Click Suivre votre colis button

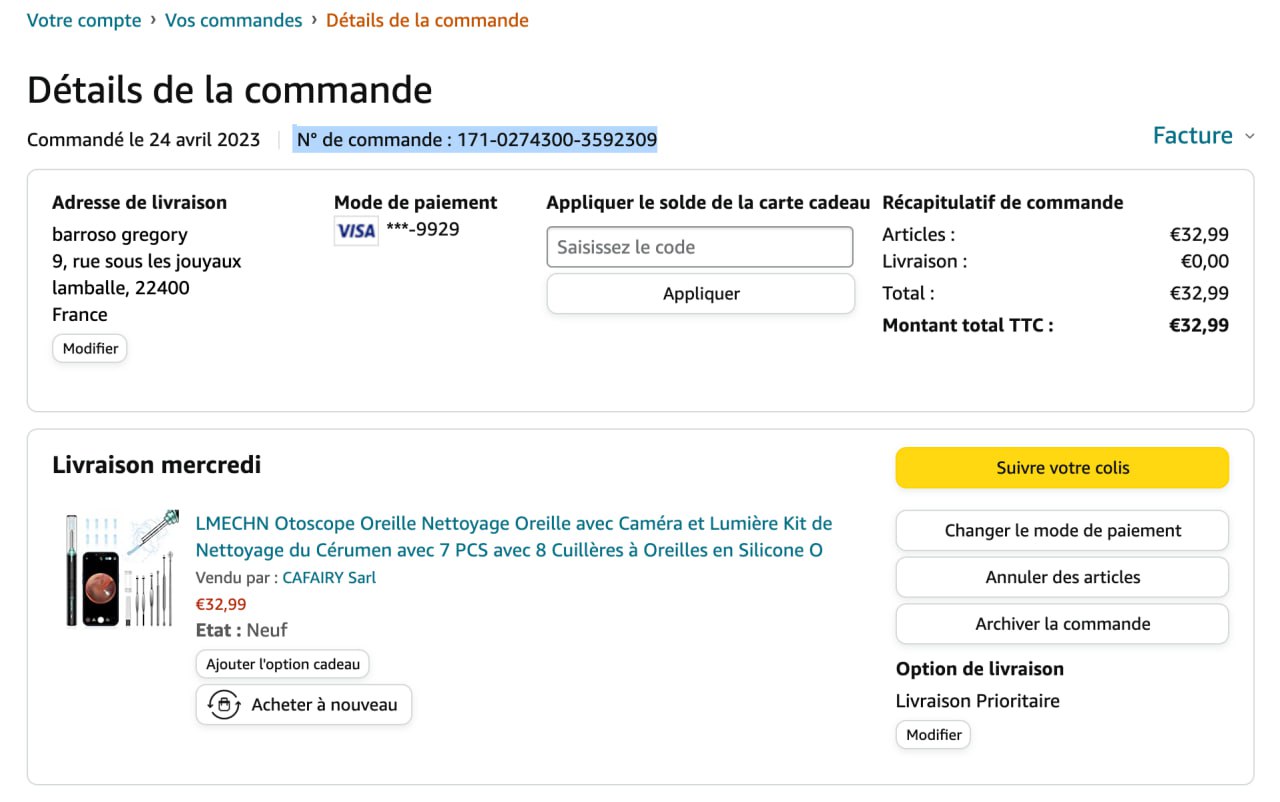[1062, 468]
